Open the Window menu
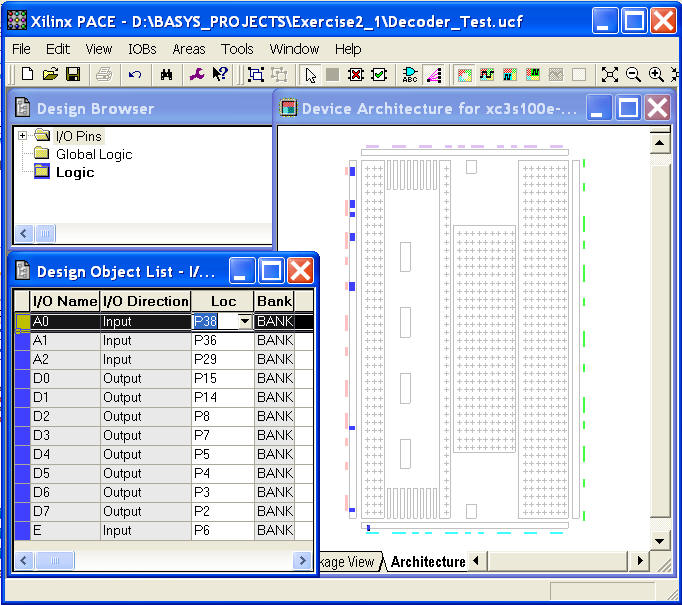Screen dimensions: 682x605 [294, 49]
